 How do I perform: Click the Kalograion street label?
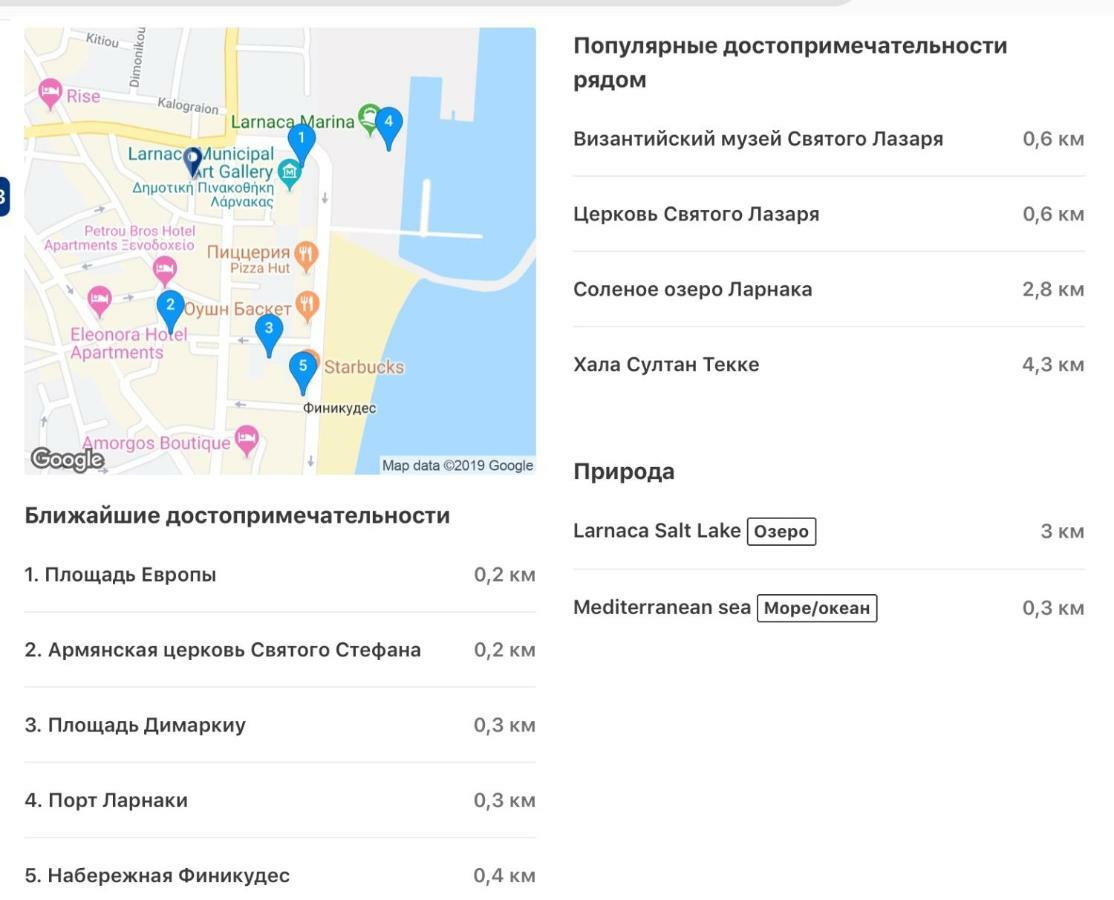tap(188, 105)
